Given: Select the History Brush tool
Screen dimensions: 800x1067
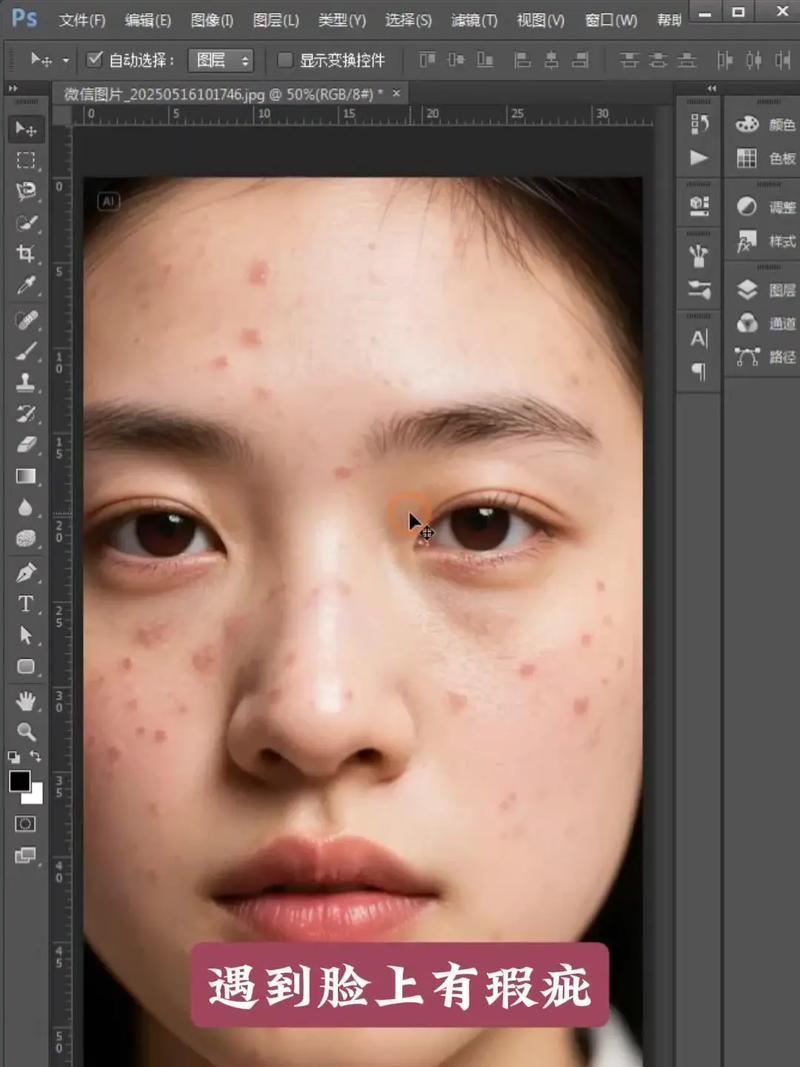Looking at the screenshot, I should pyautogui.click(x=26, y=413).
